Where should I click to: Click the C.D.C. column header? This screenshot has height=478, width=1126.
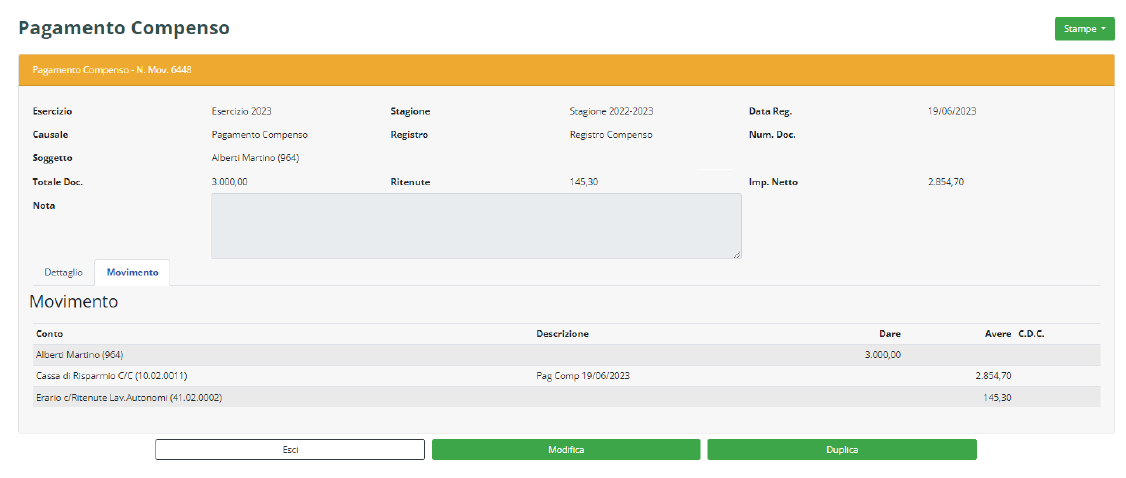pos(1031,333)
